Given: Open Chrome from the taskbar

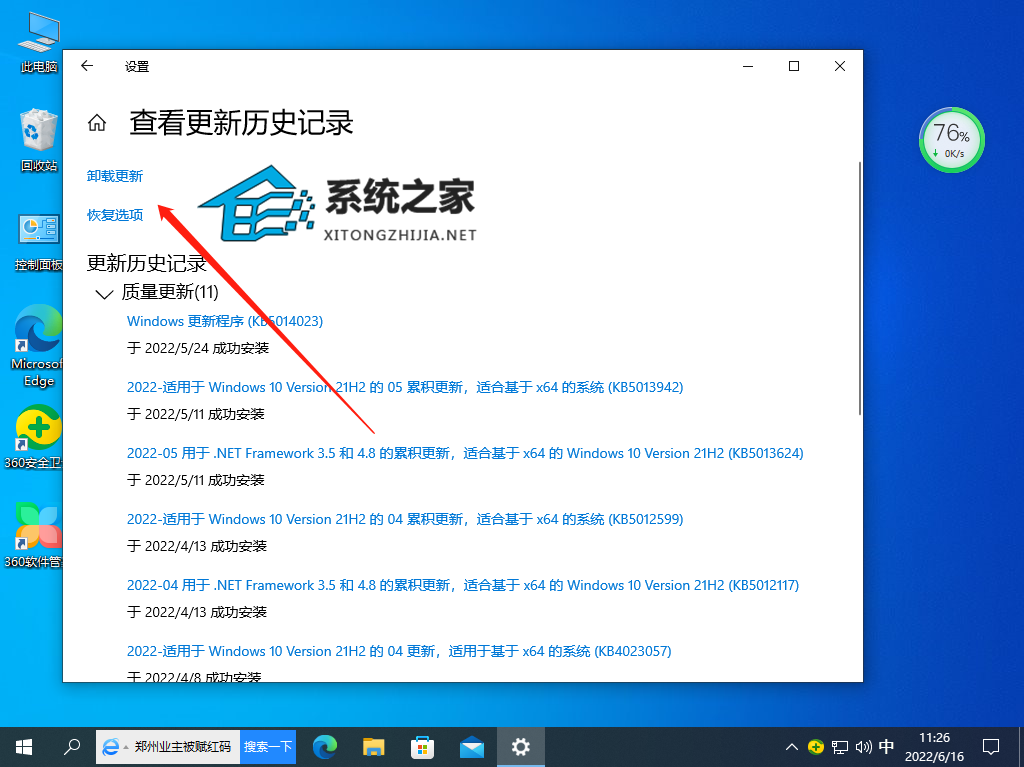Looking at the screenshot, I should click(327, 746).
